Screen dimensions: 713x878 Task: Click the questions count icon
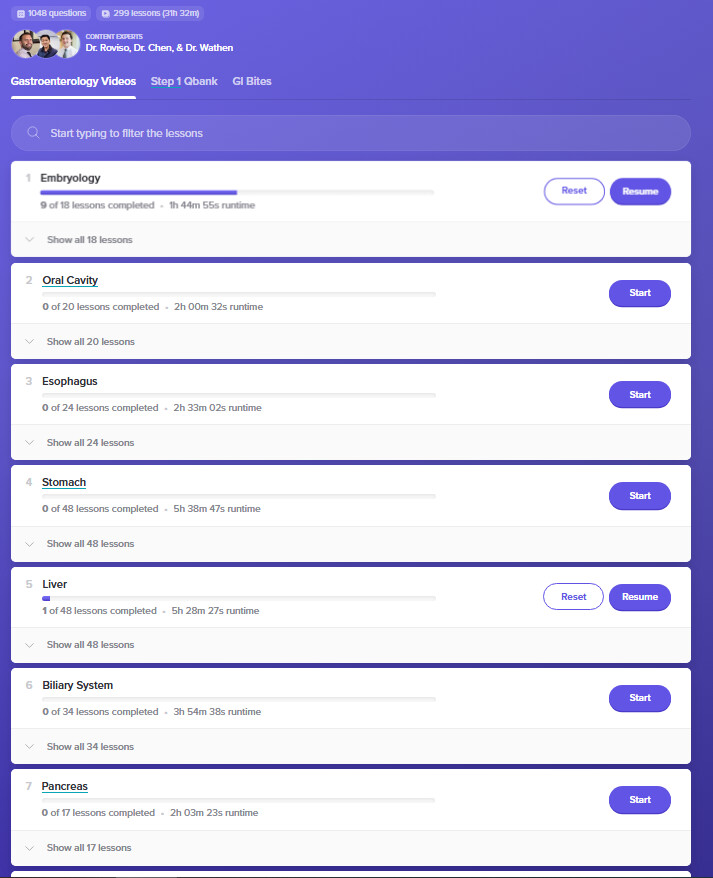point(21,14)
